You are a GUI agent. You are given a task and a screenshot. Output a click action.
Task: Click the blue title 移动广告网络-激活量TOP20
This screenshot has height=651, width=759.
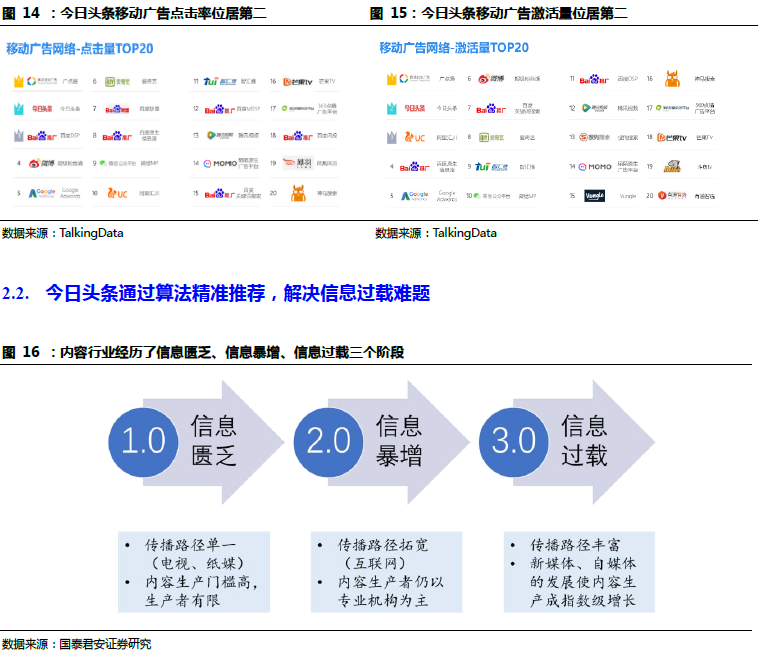coord(454,47)
